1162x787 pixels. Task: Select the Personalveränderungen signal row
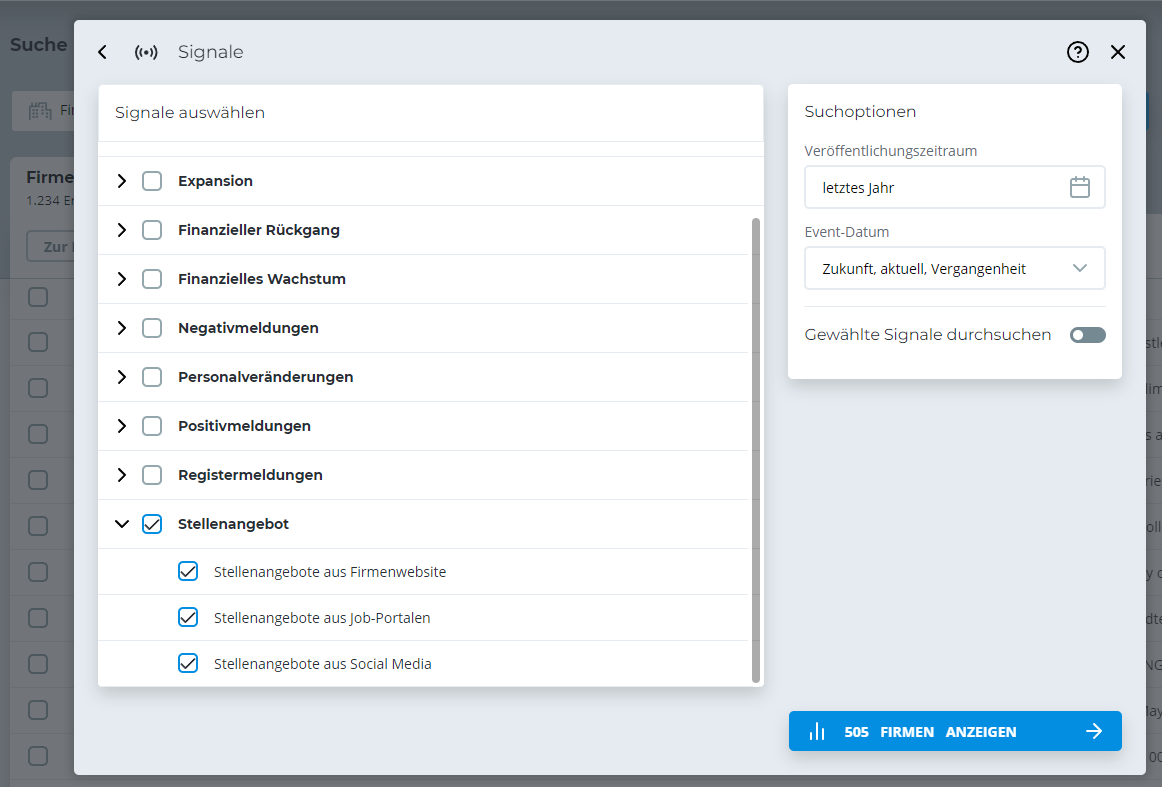coord(265,377)
